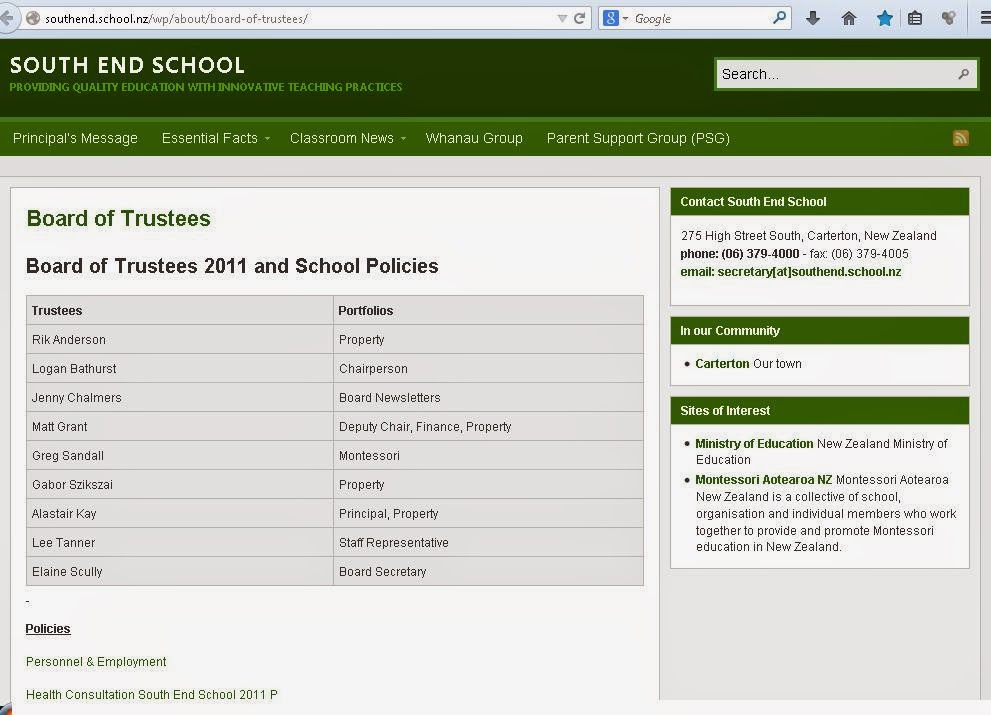Open the browser hamburger menu
The height and width of the screenshot is (715, 991).
[x=985, y=18]
